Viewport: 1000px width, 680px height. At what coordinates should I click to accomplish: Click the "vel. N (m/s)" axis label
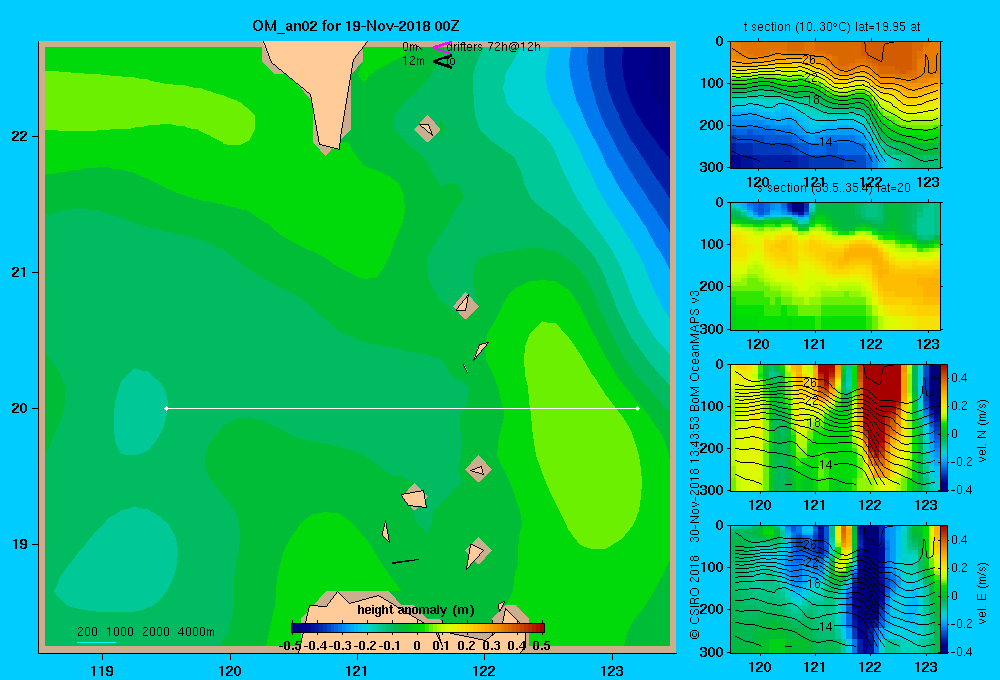pos(982,431)
